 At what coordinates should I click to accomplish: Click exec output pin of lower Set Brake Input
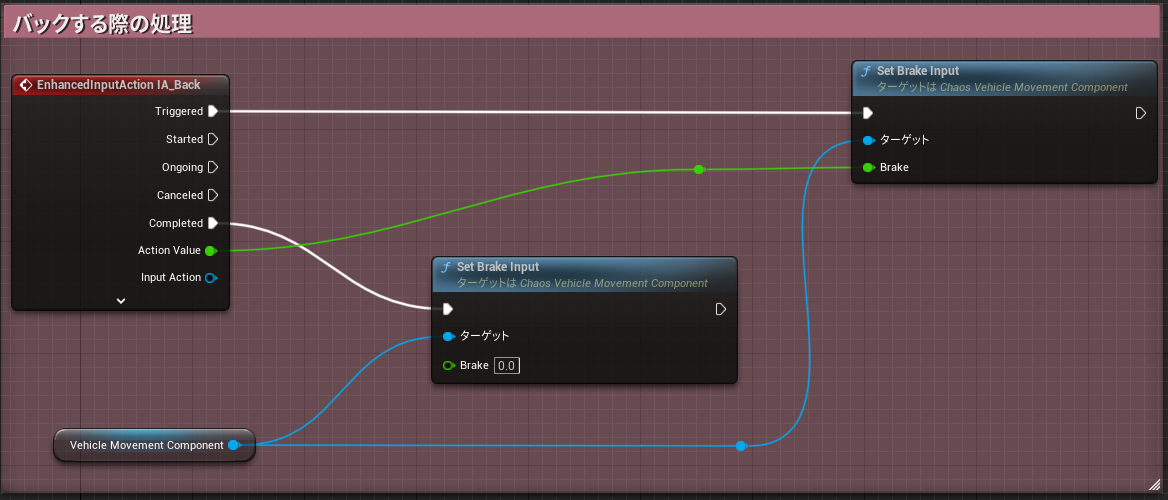[x=720, y=308]
